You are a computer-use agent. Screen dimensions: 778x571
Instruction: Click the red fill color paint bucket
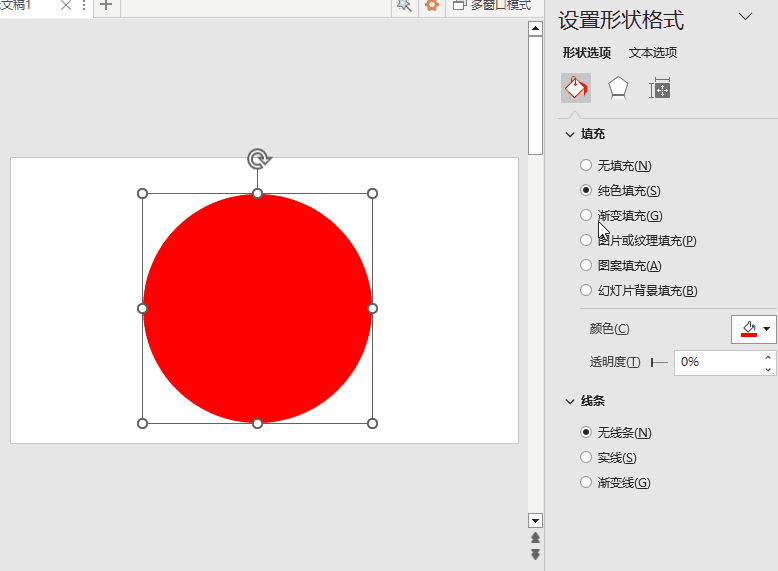pyautogui.click(x=749, y=329)
